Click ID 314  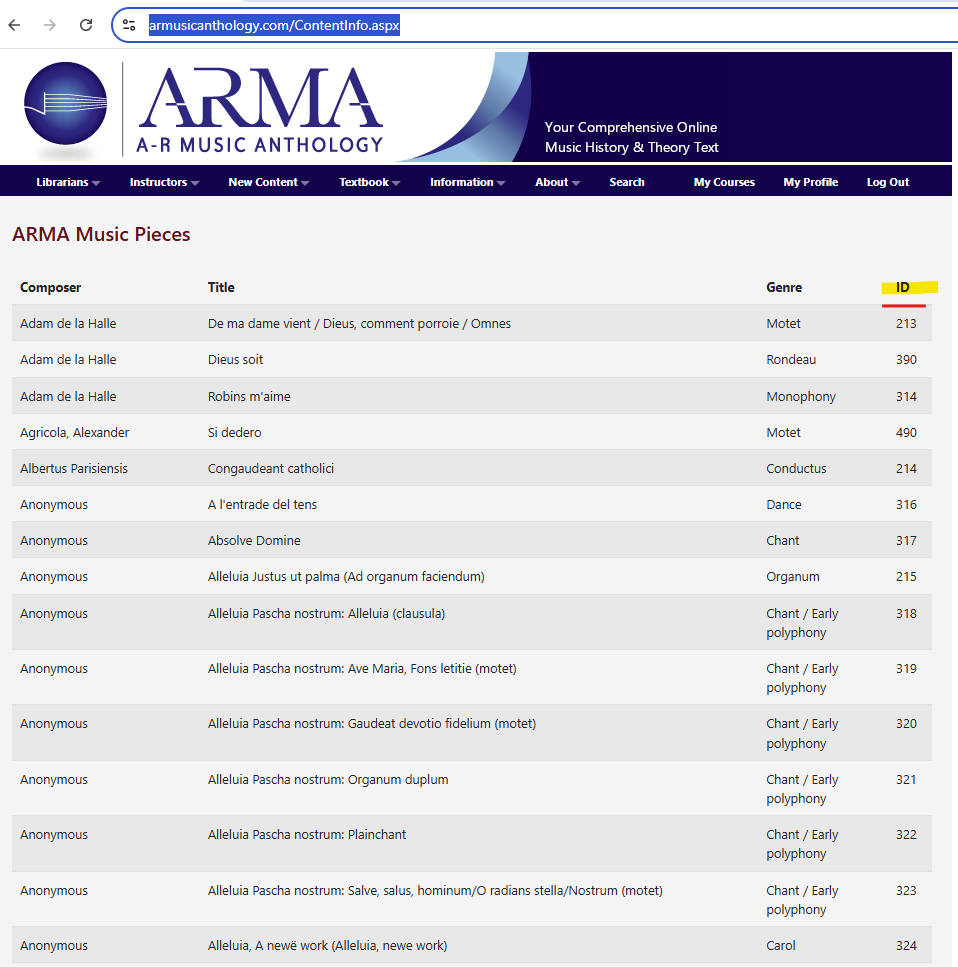click(x=906, y=397)
